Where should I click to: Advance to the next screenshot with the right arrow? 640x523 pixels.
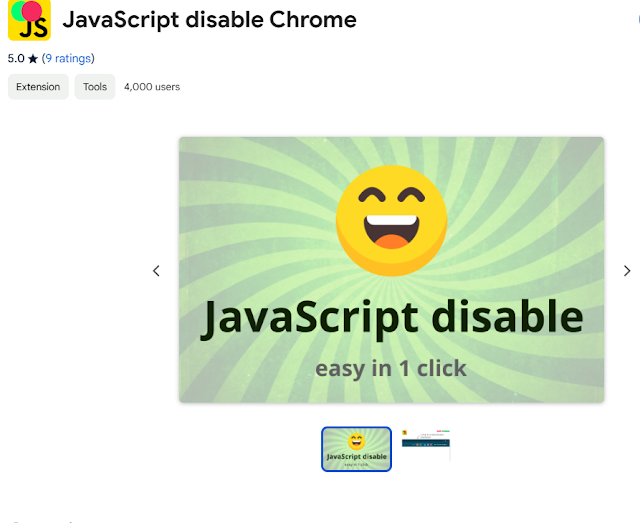coord(627,271)
